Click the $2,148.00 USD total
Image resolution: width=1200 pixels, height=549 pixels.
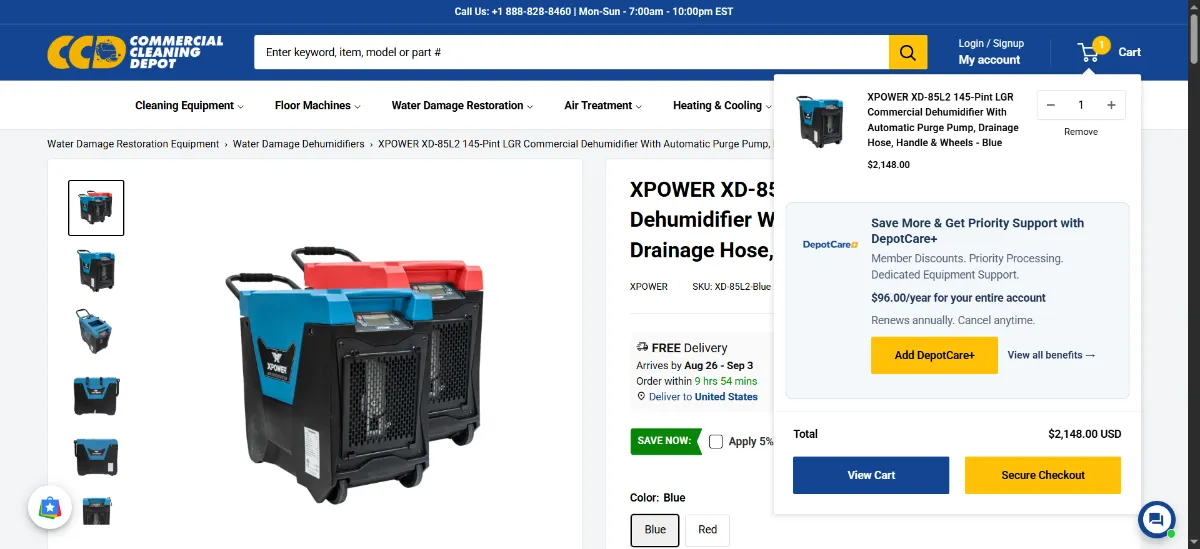click(x=1085, y=434)
